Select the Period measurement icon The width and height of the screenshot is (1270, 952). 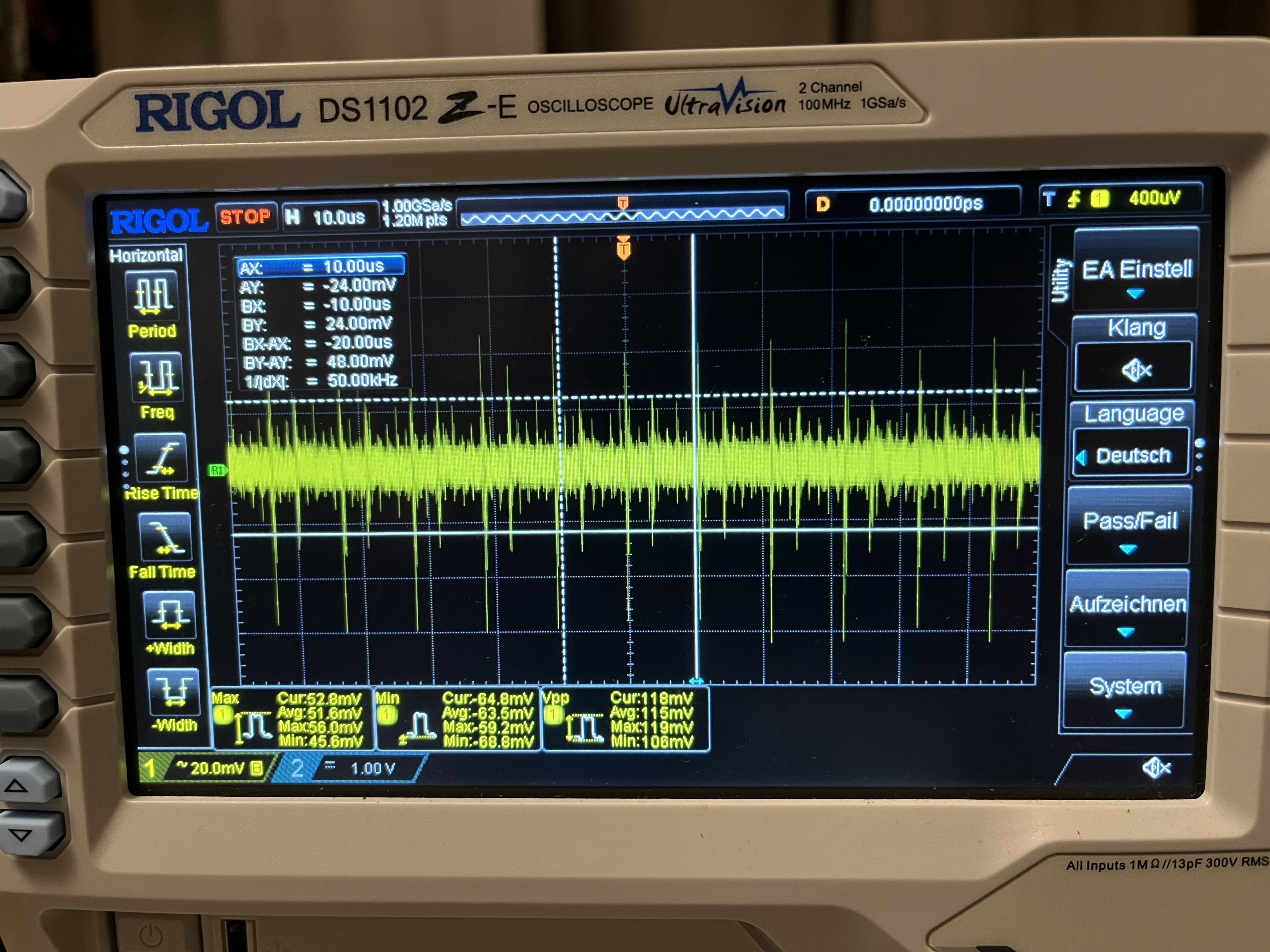coord(153,297)
